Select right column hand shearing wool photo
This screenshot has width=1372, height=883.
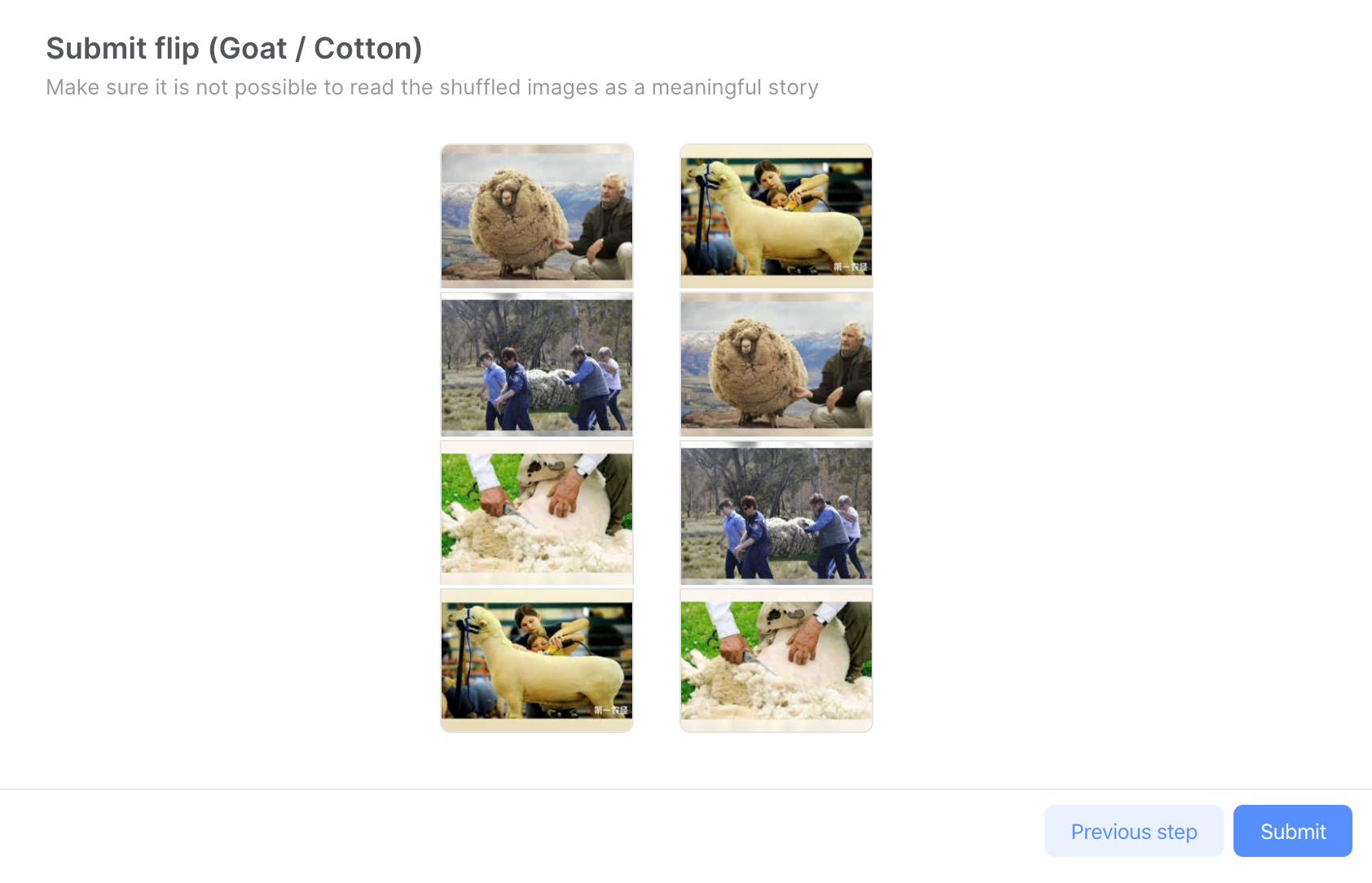(x=776, y=661)
